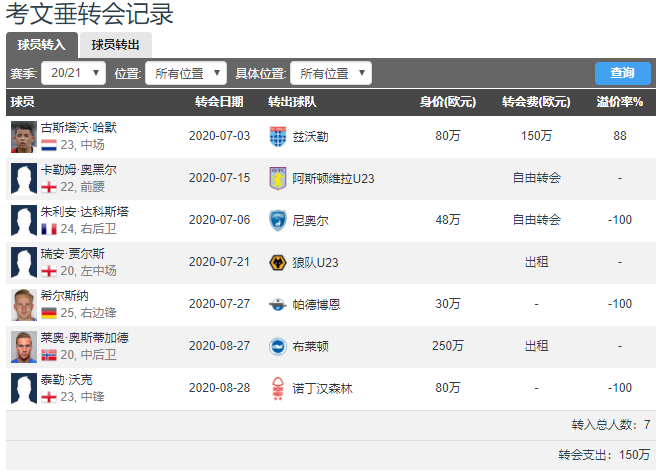Screen dimensions: 659x473
Task: Click the 尼奥尔 club crest icon
Action: coord(277,220)
